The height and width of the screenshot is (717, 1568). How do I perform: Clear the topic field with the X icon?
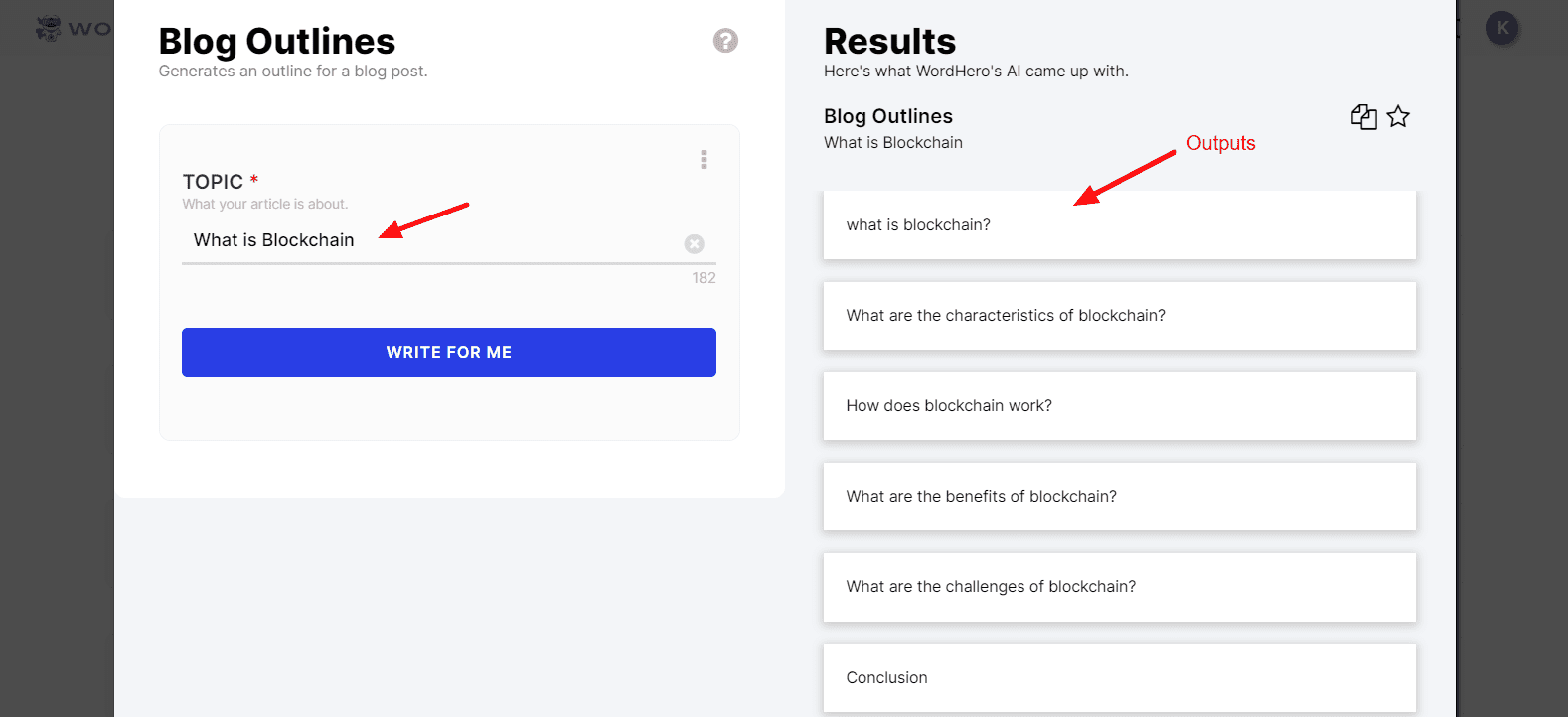pyautogui.click(x=695, y=244)
